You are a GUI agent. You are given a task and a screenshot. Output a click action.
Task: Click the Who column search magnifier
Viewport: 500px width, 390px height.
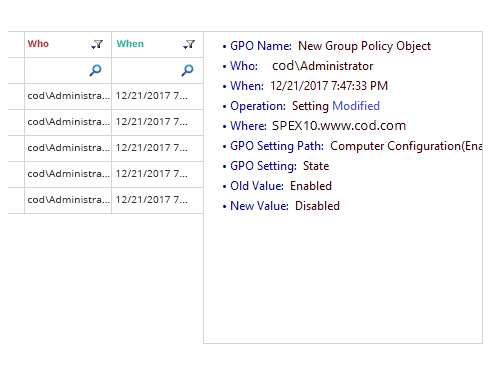[95, 70]
